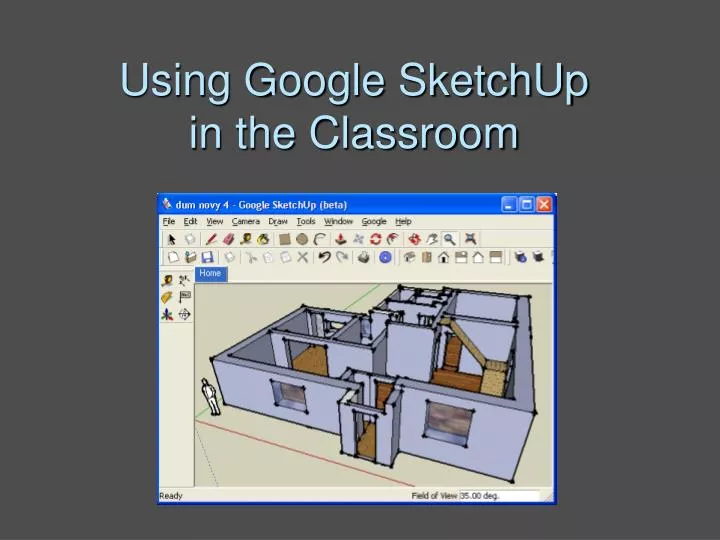720x540 pixels.
Task: Click the Copy icon in standard toolbar
Action: coord(268,257)
